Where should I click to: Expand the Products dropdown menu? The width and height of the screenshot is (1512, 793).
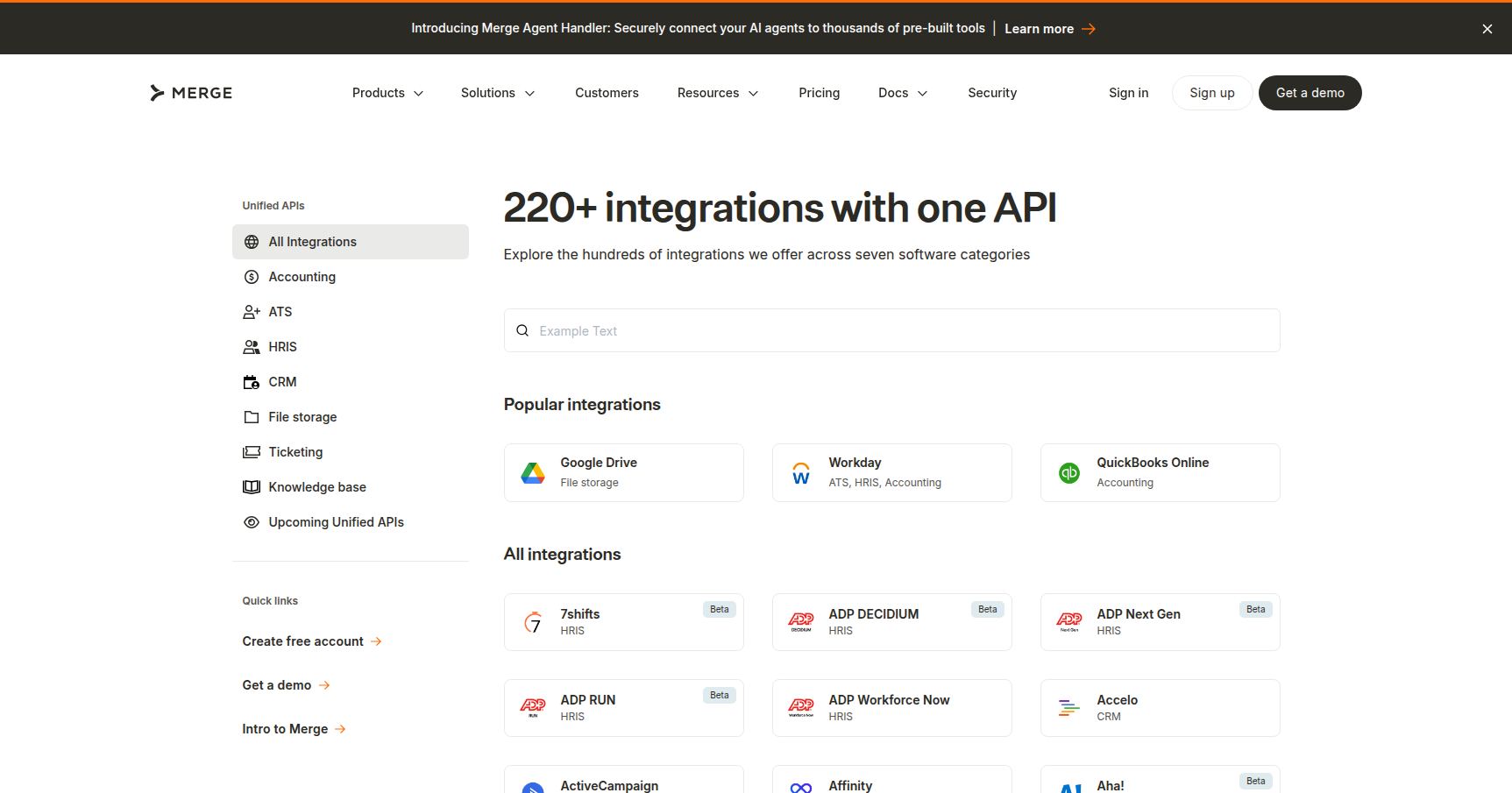(387, 93)
